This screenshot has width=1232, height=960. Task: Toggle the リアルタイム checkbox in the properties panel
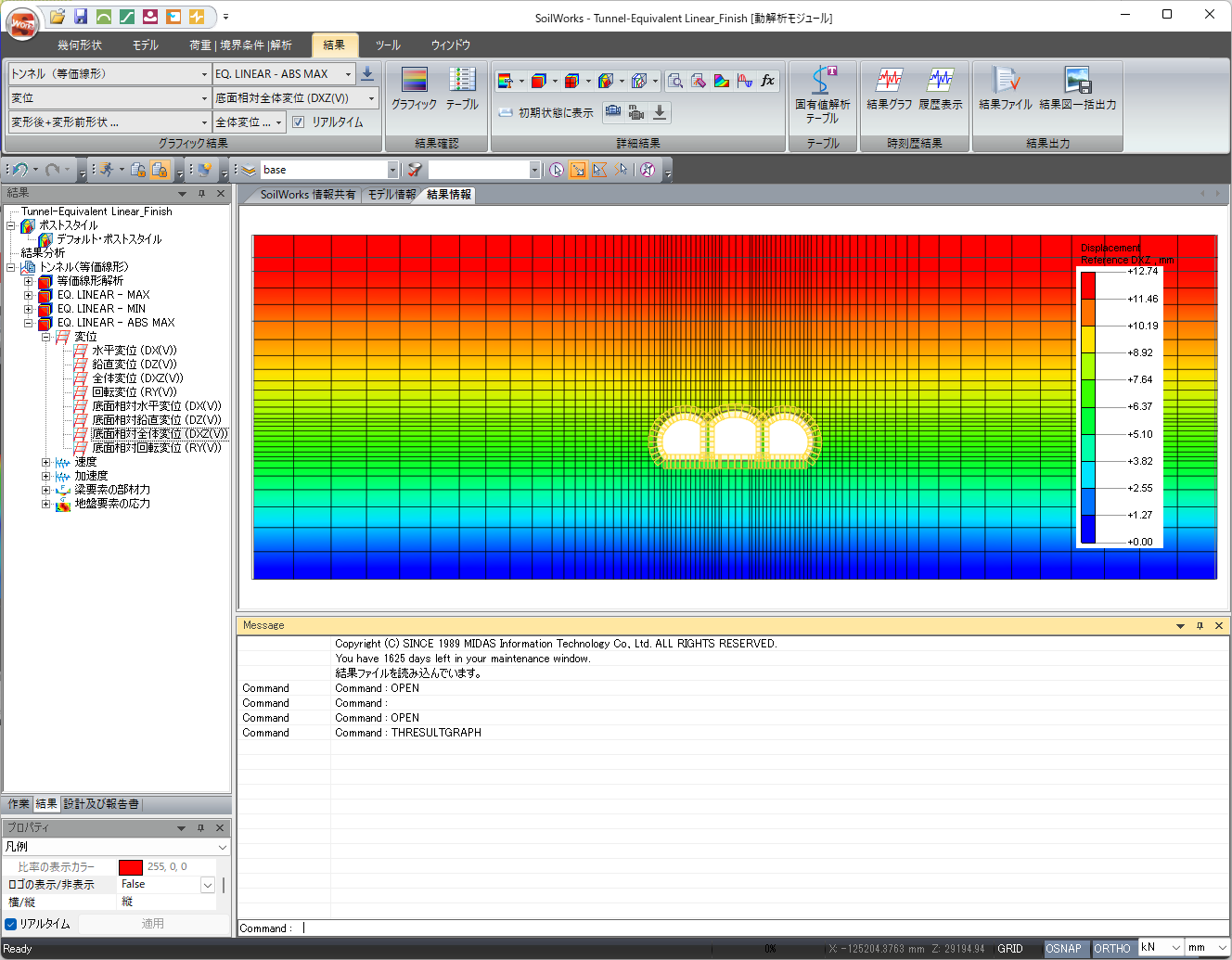point(11,924)
